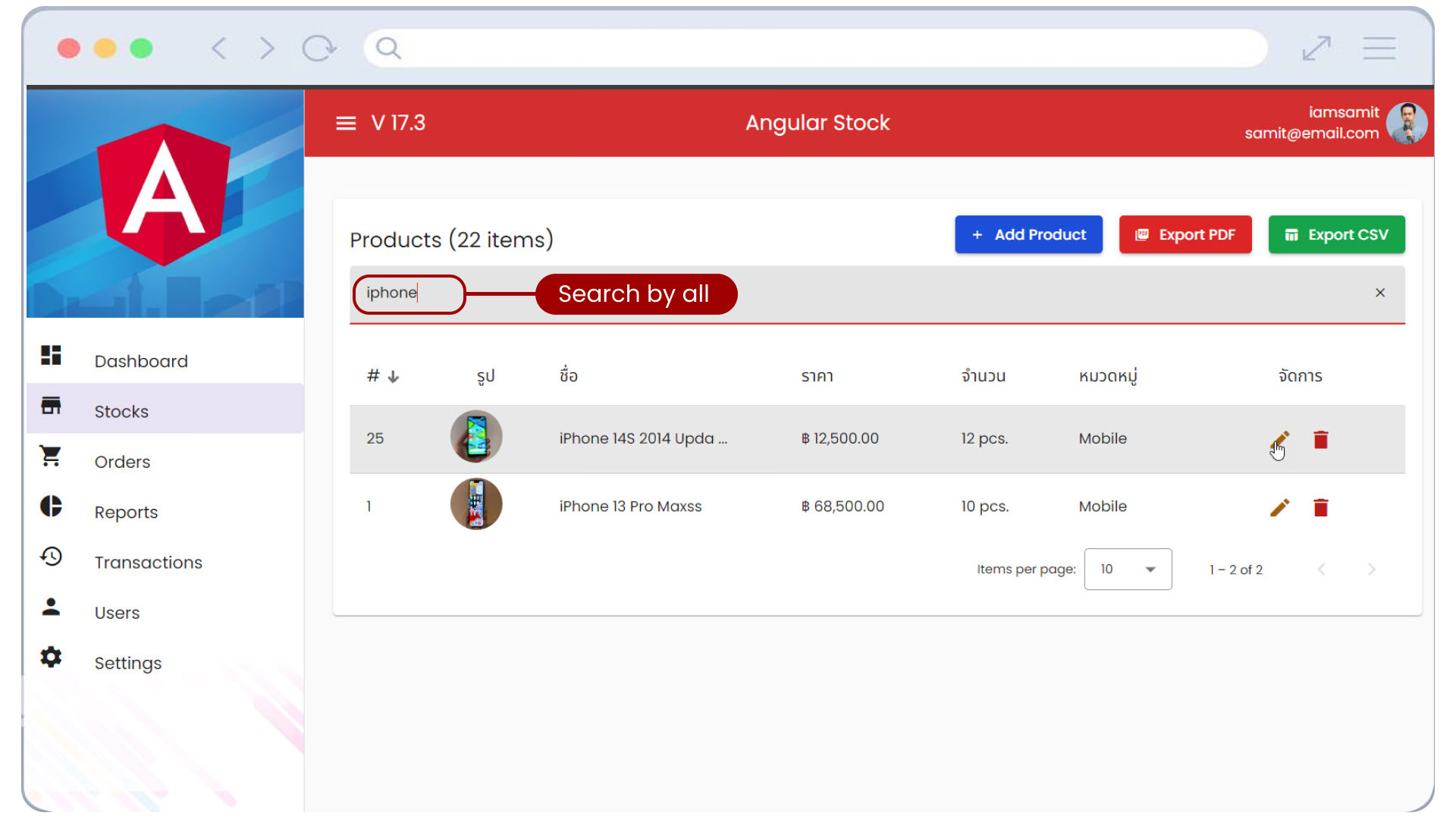
Task: Click the V 17.3 version label
Action: (398, 123)
